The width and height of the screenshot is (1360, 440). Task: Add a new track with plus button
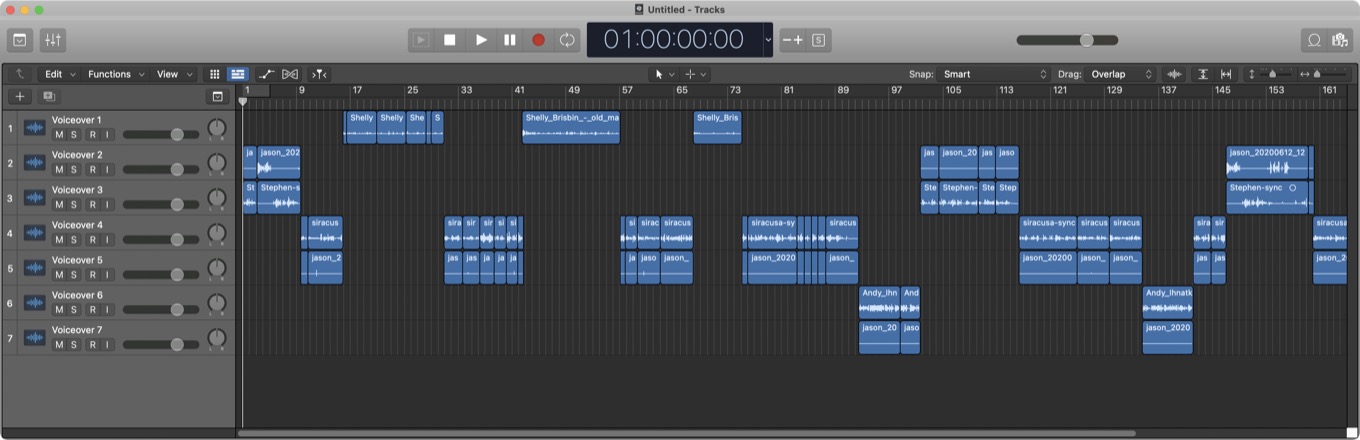(19, 97)
